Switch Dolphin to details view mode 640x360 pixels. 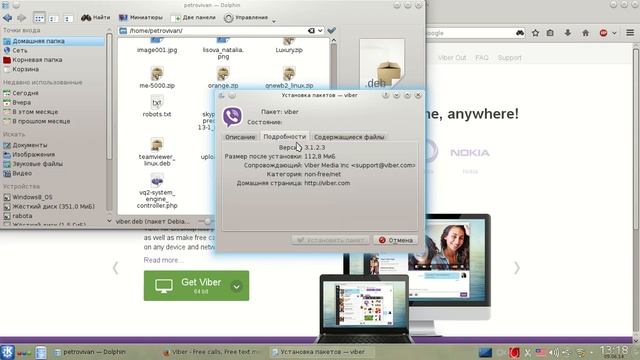[68, 18]
